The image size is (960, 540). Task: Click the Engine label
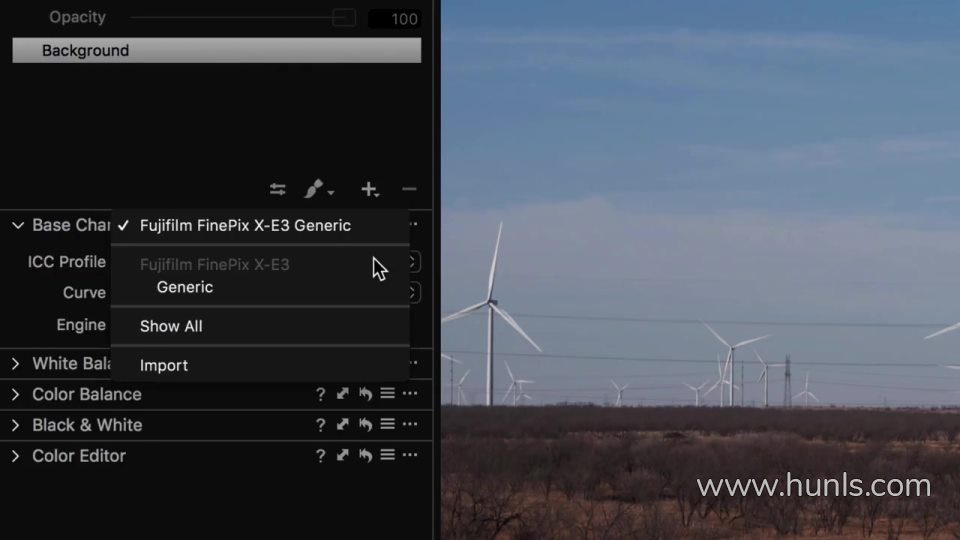pos(81,324)
